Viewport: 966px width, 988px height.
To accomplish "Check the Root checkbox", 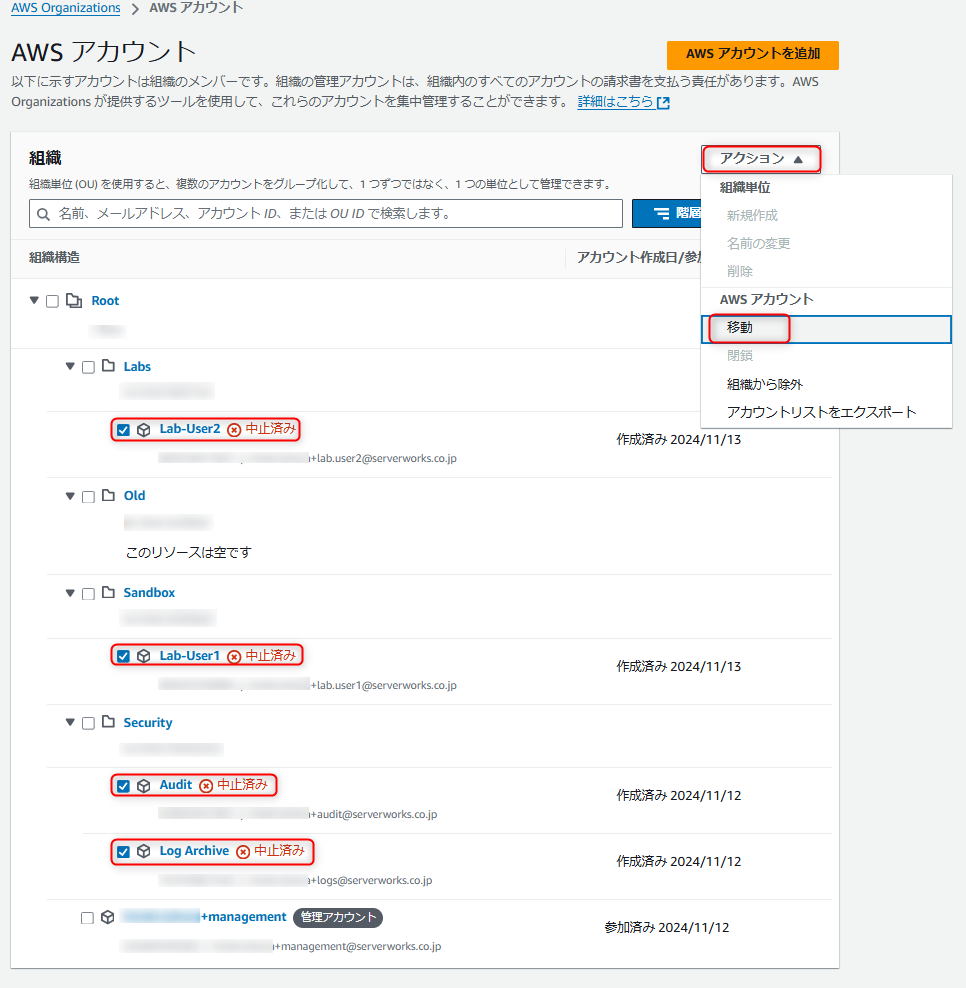I will coord(52,301).
